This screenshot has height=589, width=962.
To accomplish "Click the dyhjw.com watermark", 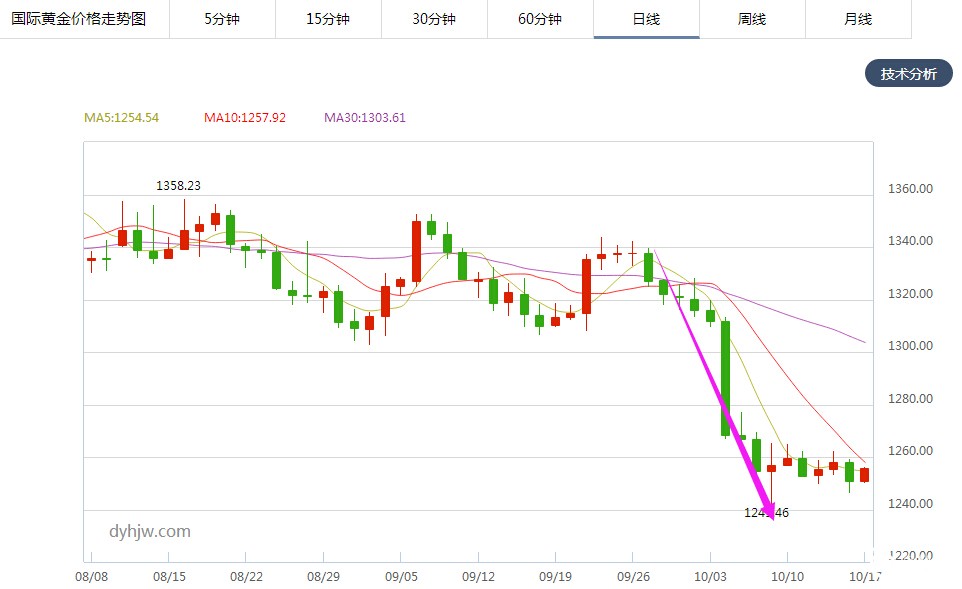I will (x=150, y=532).
